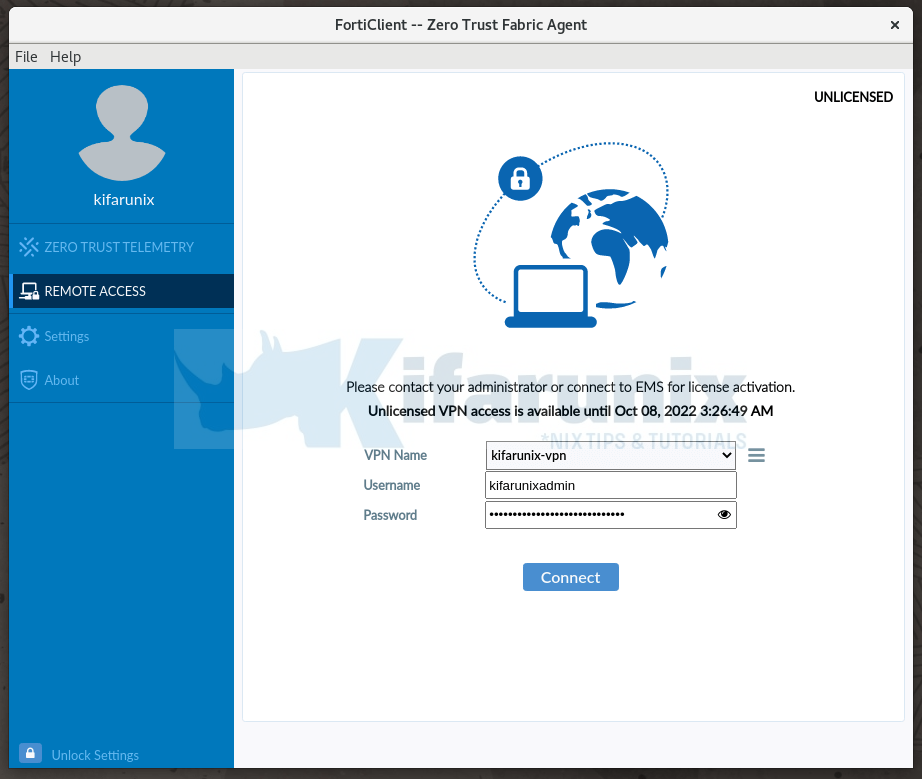
Task: Open the REMOTE ACCESS sidebar label
Action: pyautogui.click(x=95, y=291)
